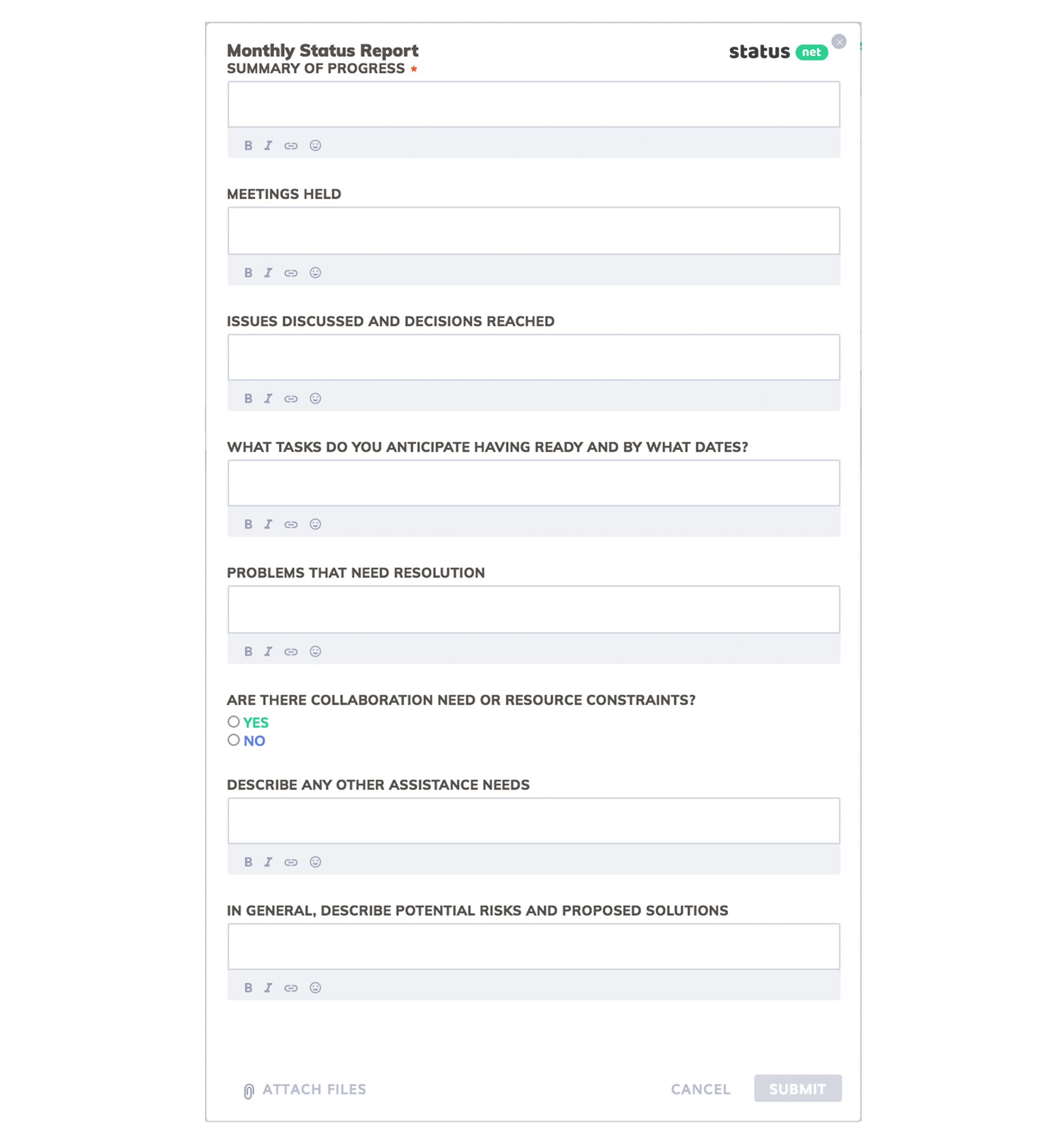The height and width of the screenshot is (1144, 1064).
Task: Click the Bold icon in Problems section
Action: point(248,651)
